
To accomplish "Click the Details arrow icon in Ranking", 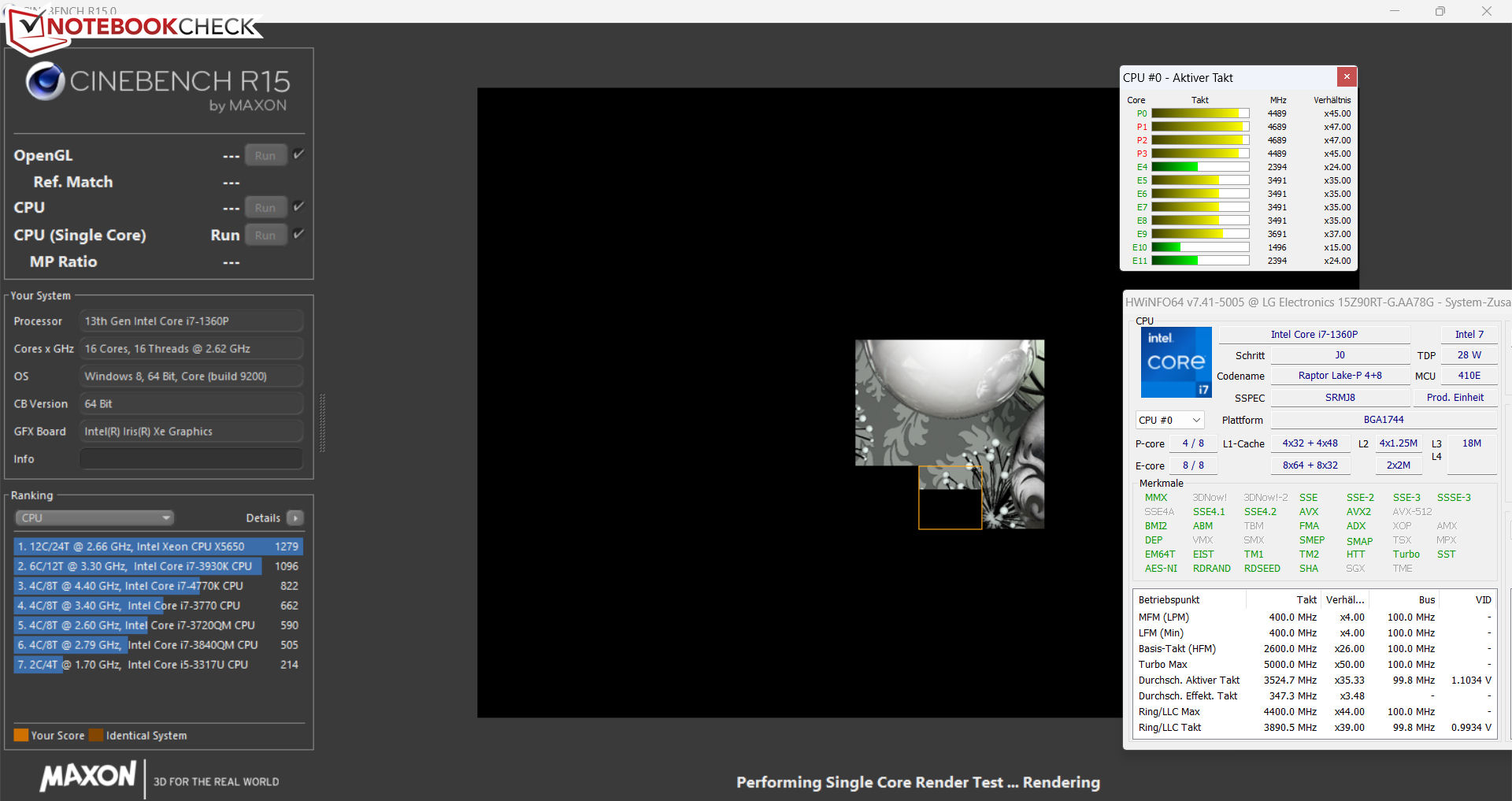I will 295,518.
